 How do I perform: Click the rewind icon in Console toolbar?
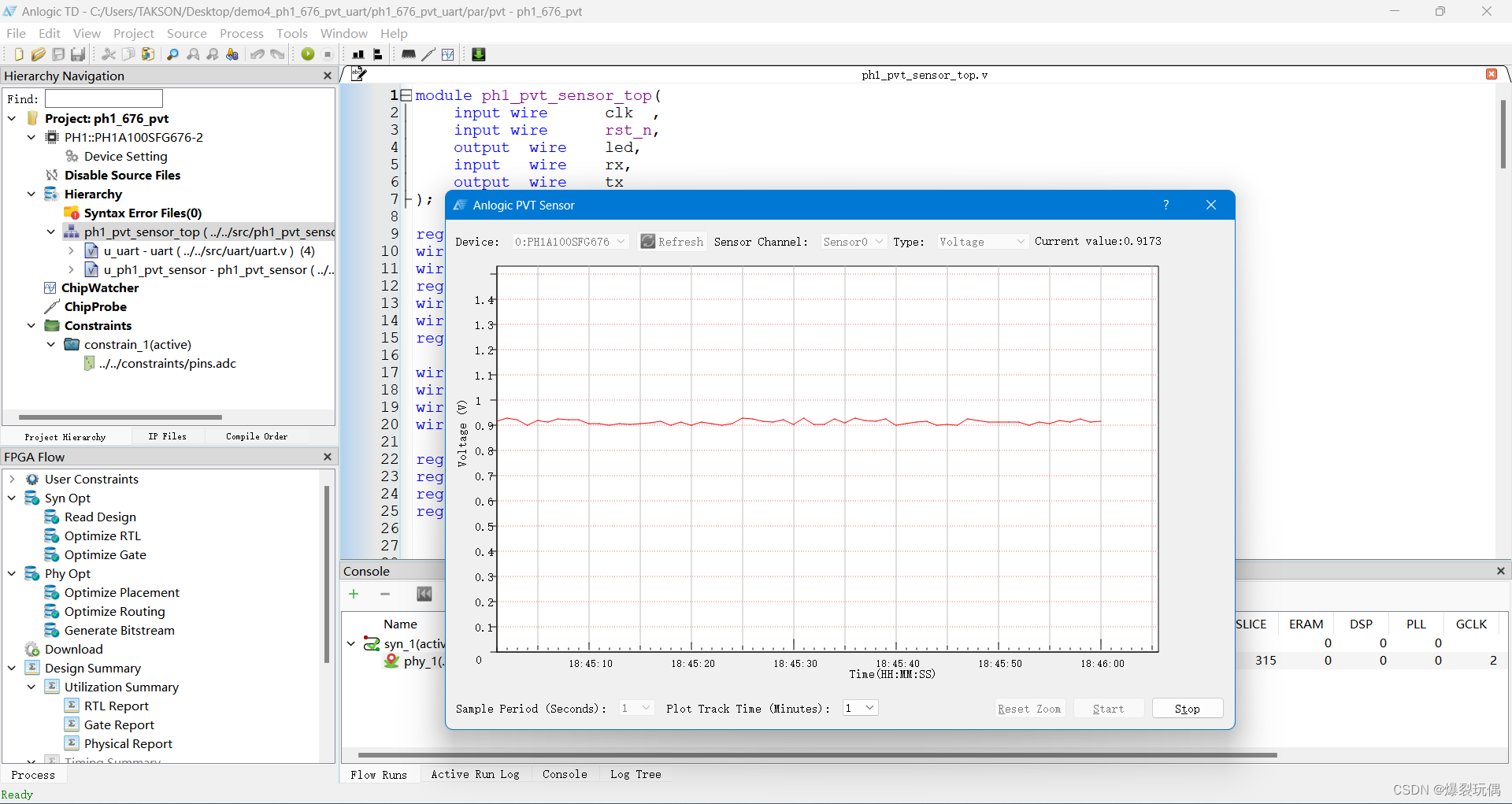(424, 594)
